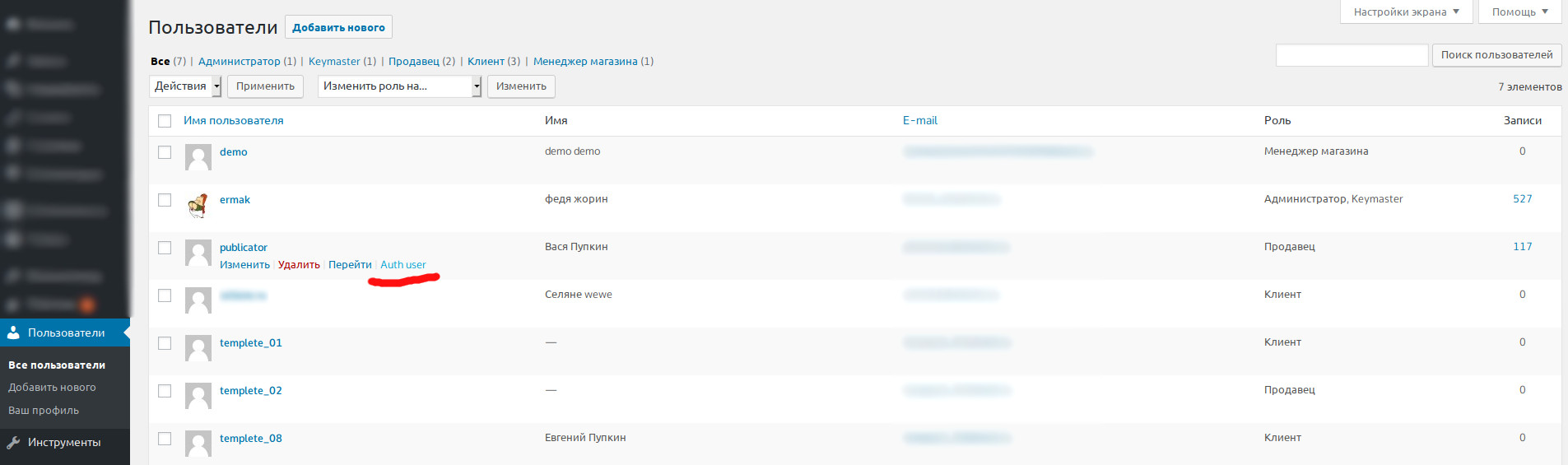Screen dimensions: 1568x465
Task: Click Удалить under publicator
Action: [x=299, y=265]
